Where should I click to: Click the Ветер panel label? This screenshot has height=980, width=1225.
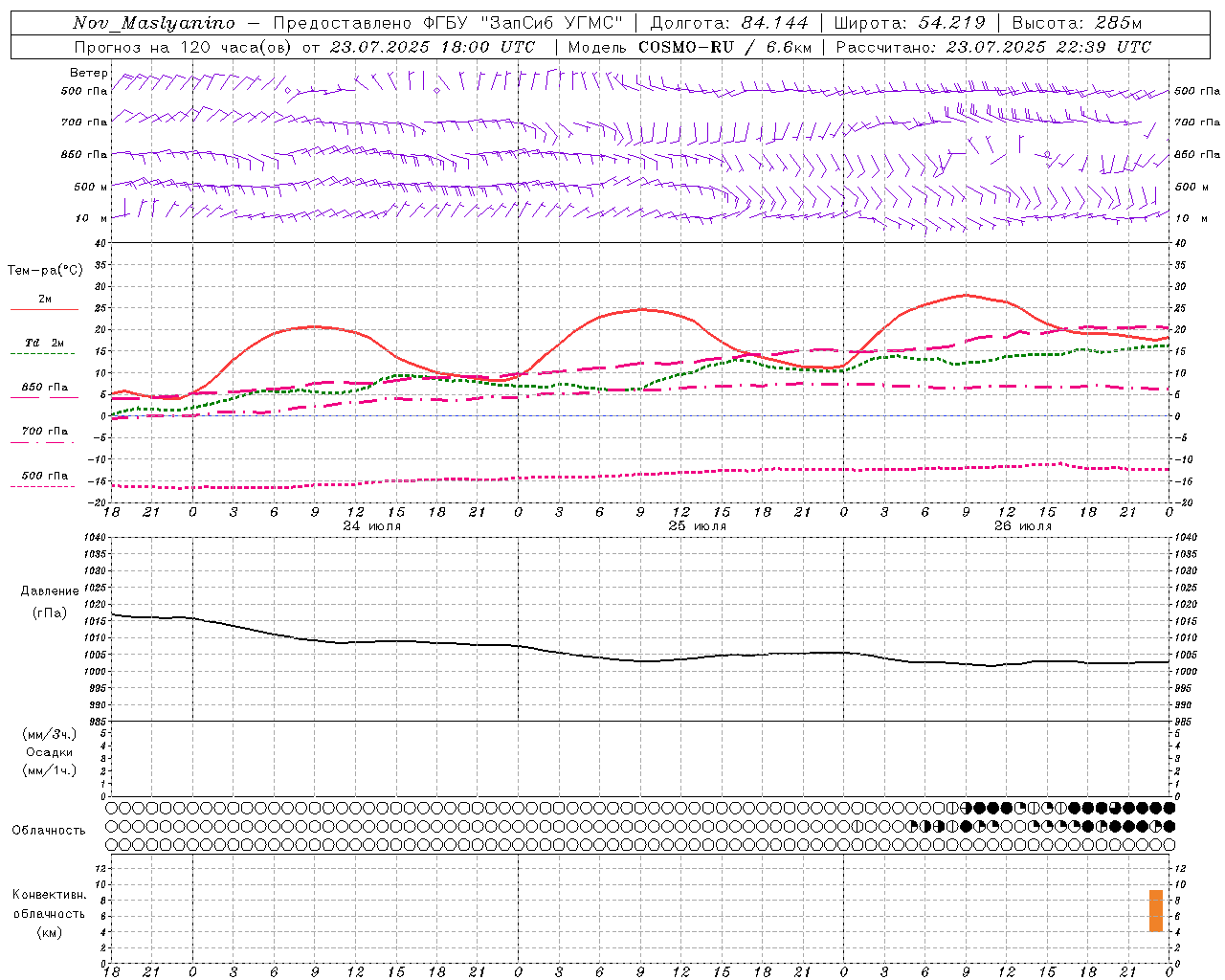[88, 73]
